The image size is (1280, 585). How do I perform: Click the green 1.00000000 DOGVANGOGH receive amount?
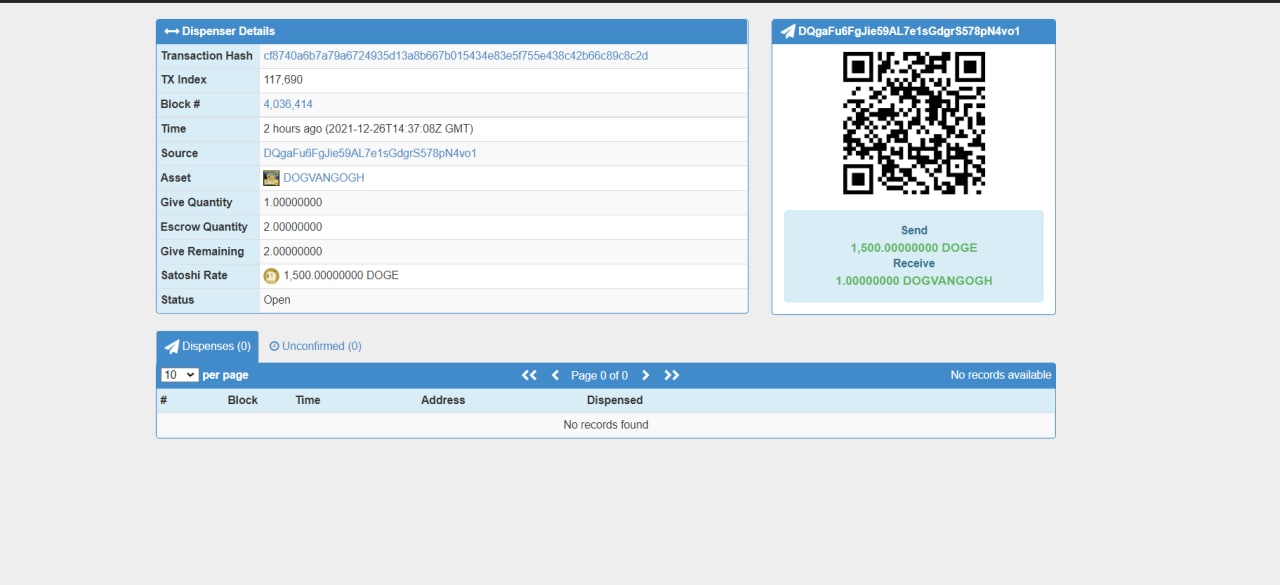click(914, 281)
